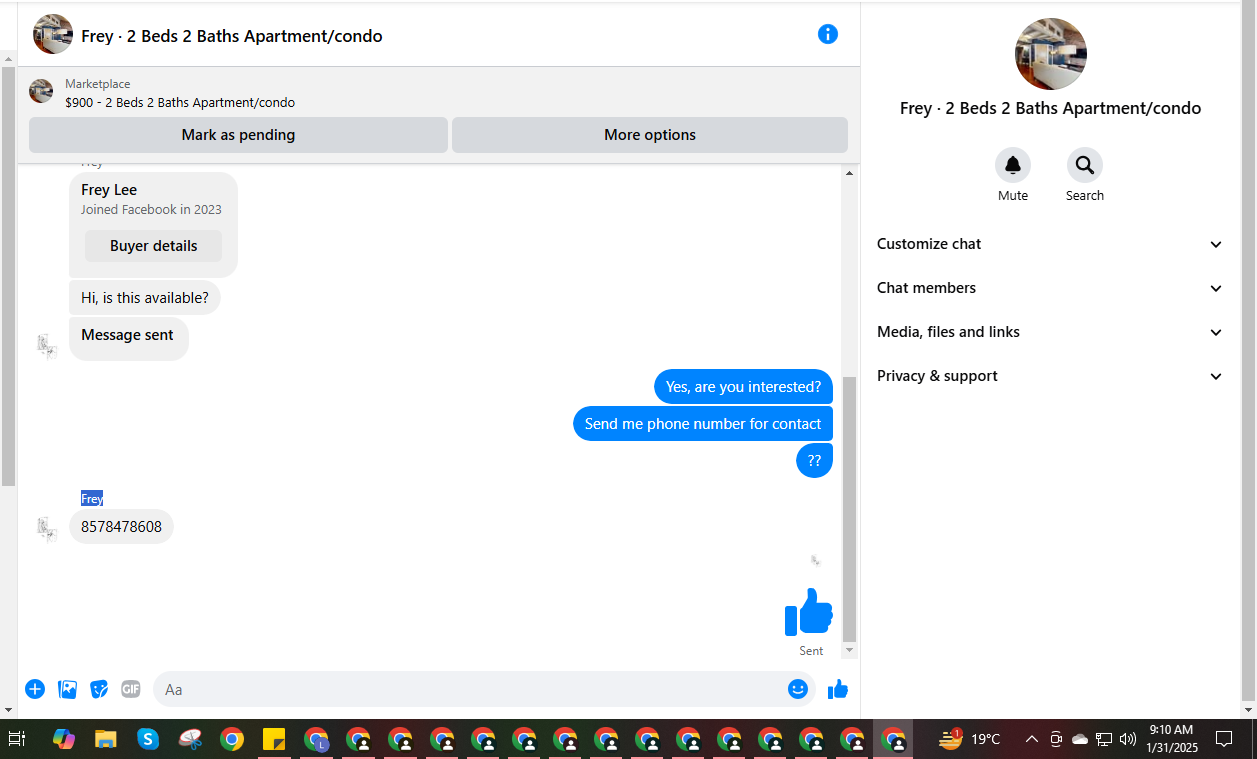Click the chat title Frey · 2 Beds 2 Baths

[232, 36]
